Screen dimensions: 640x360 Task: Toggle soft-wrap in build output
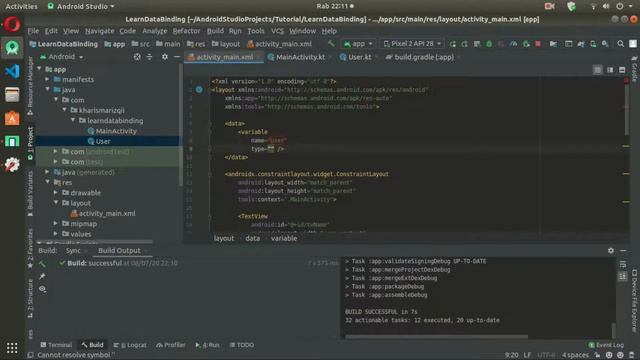pyautogui.click(x=623, y=264)
